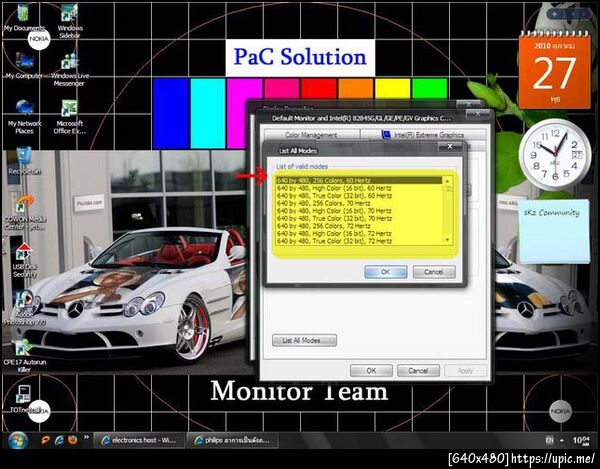The image size is (600, 469).
Task: Launch Firefox from Quick Launch
Action: 73,440
